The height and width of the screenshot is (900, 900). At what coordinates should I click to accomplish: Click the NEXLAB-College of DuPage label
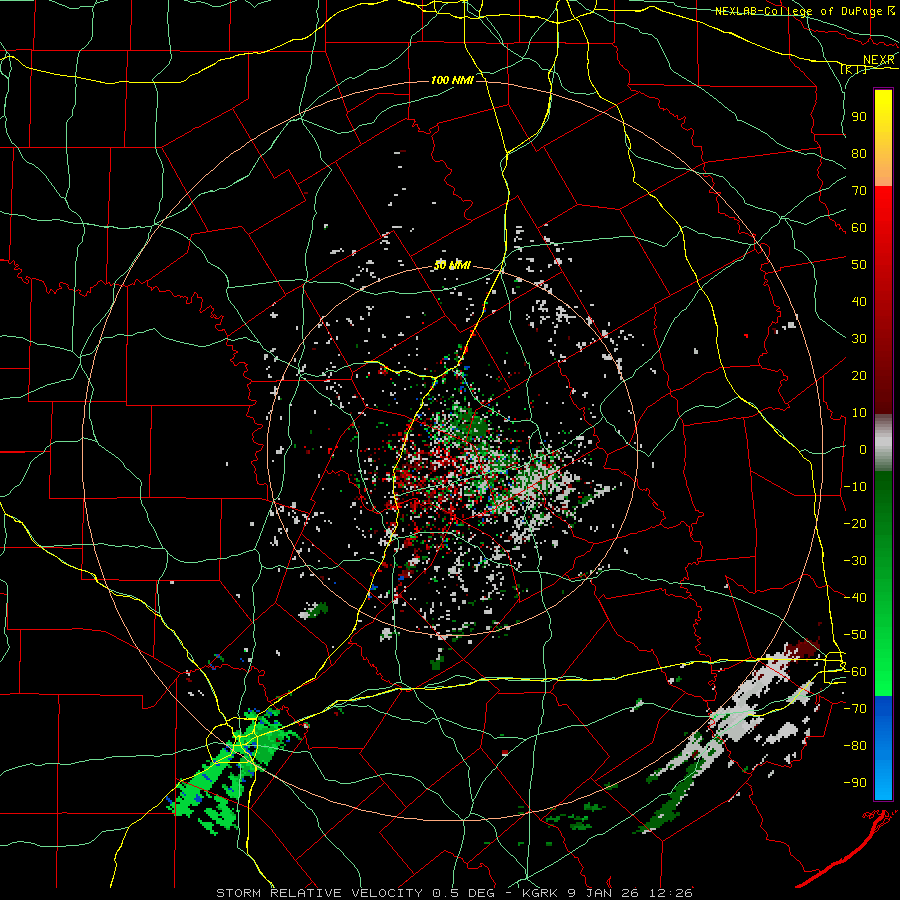pyautogui.click(x=798, y=11)
